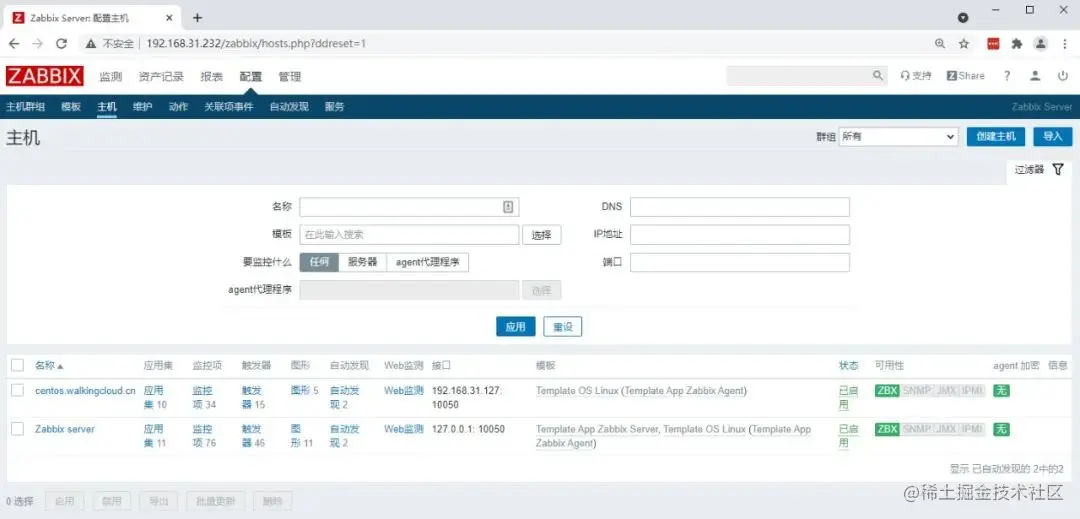1080x519 pixels.
Task: Open 报表 main menu
Action: 211,76
